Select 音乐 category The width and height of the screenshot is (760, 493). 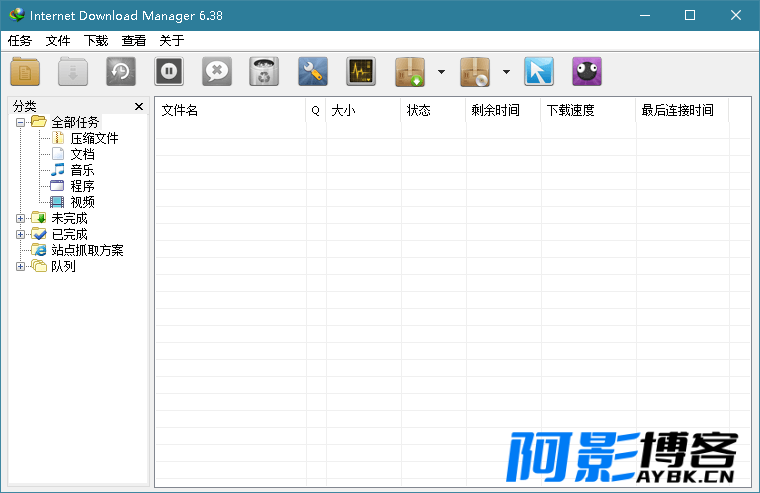click(82, 170)
